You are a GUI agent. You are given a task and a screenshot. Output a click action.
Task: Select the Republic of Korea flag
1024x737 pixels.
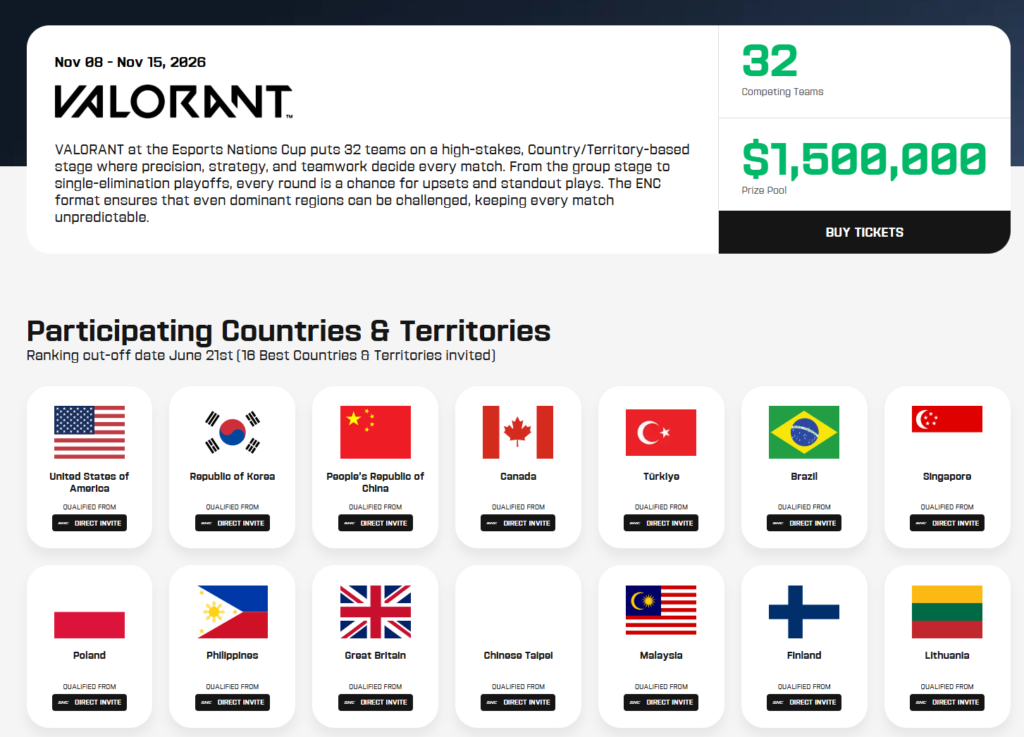coord(232,432)
